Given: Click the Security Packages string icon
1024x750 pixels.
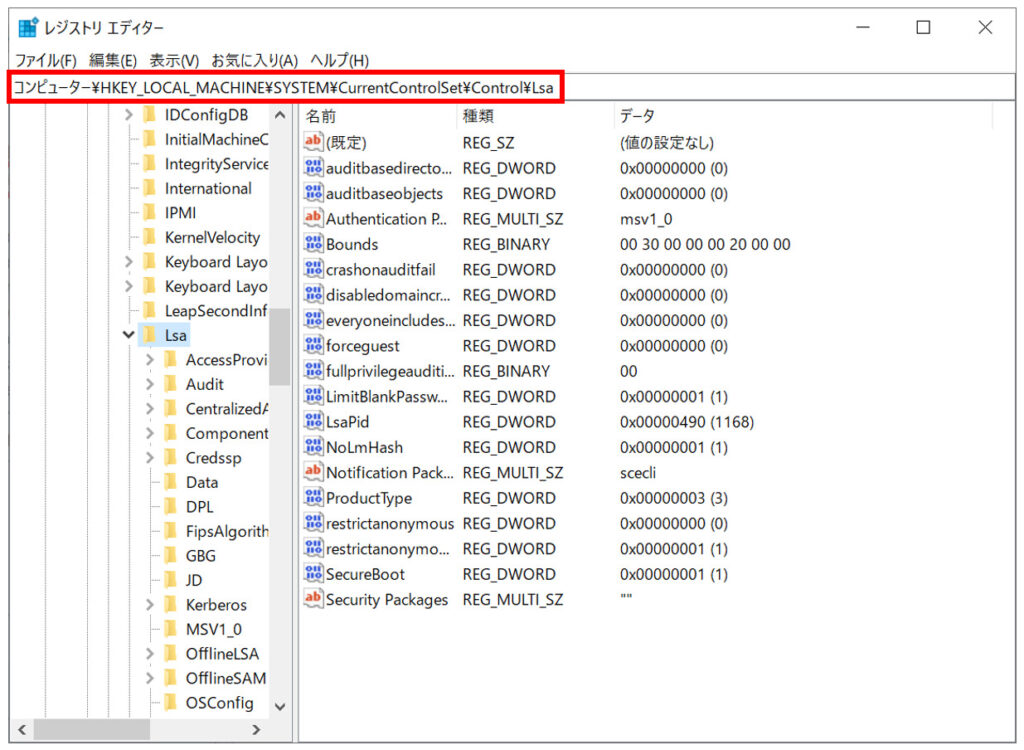Looking at the screenshot, I should point(313,599).
